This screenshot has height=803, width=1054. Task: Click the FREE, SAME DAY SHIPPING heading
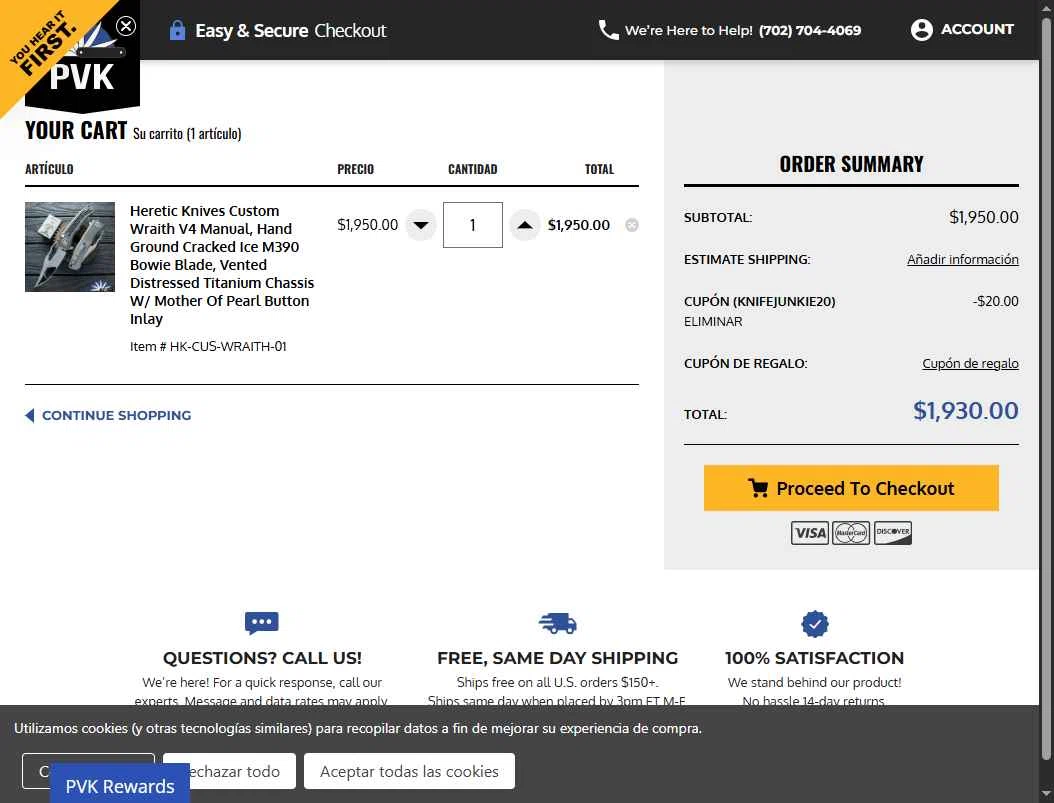(557, 658)
